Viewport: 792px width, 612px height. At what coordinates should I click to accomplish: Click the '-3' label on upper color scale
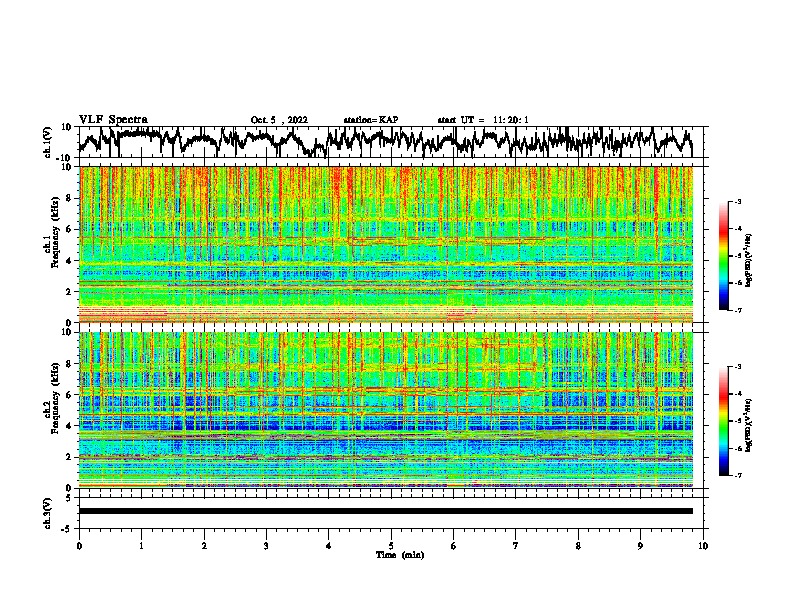click(737, 201)
